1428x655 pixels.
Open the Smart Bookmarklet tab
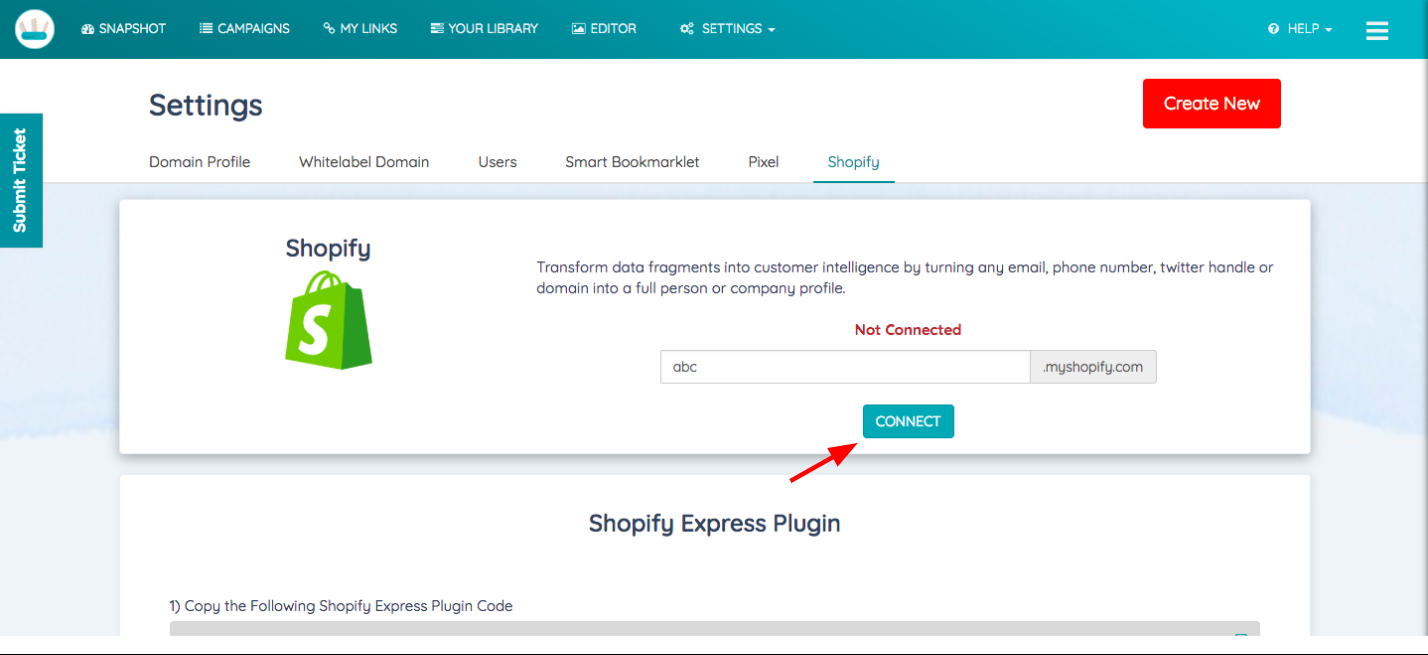pyautogui.click(x=632, y=162)
